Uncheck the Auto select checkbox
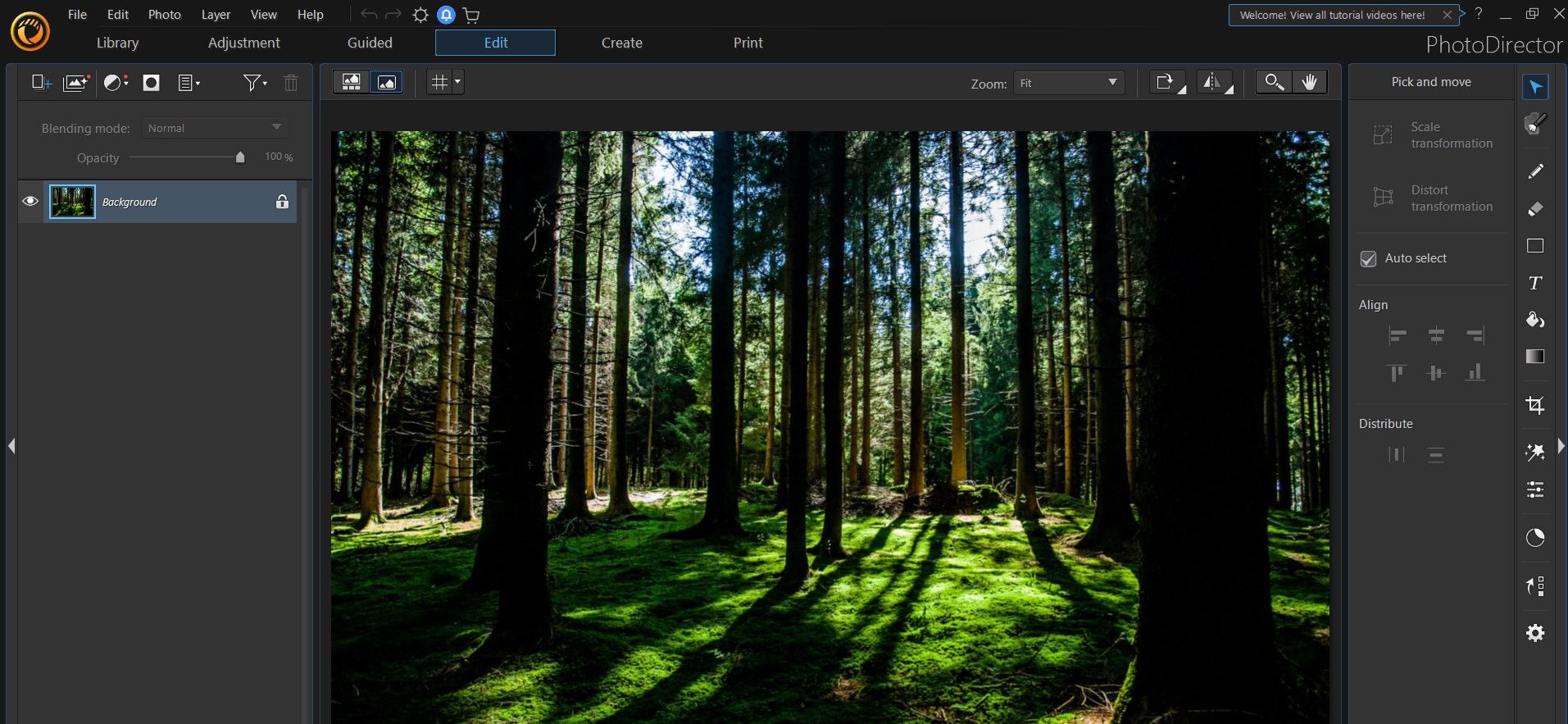The width and height of the screenshot is (1568, 724). 1368,258
